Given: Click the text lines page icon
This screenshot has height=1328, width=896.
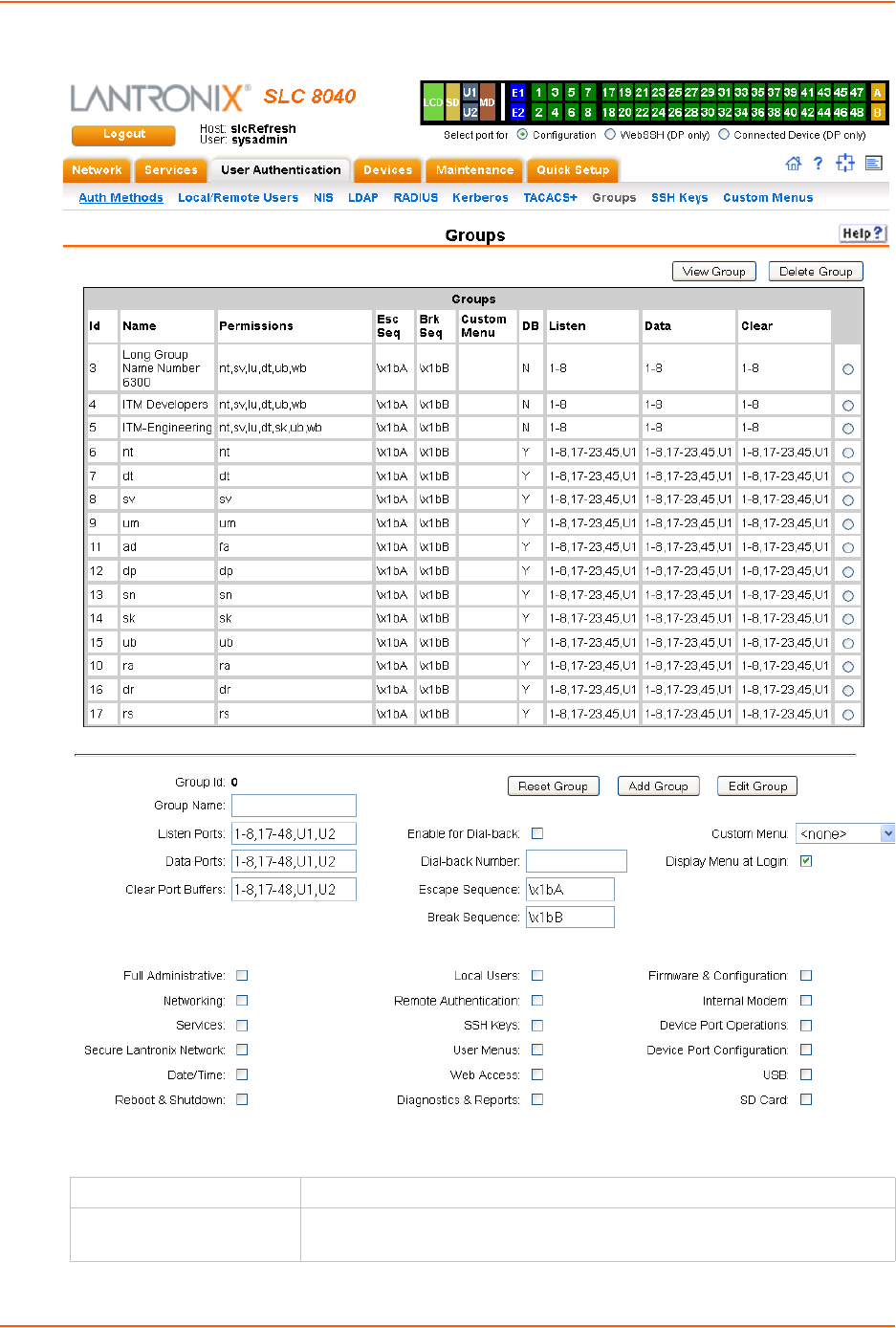Looking at the screenshot, I should (874, 164).
